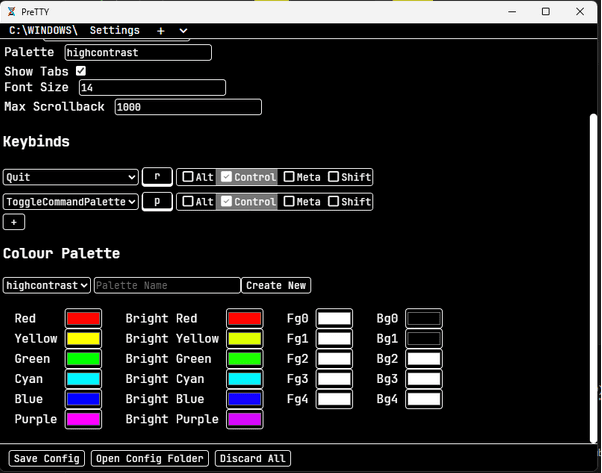
Task: Open the tab list chevron dropdown
Action: 183,31
